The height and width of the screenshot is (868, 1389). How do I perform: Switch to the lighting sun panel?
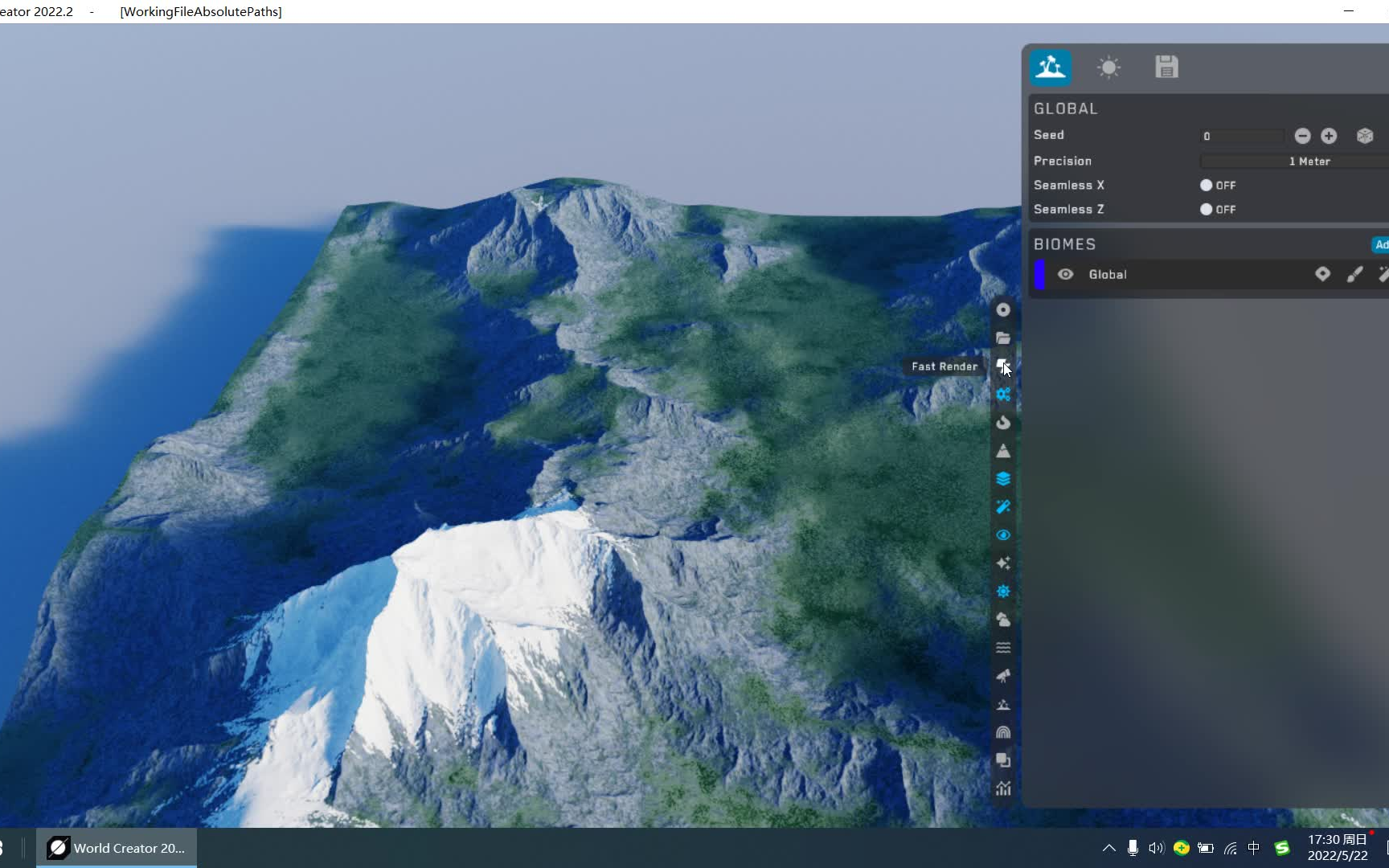coord(1108,67)
